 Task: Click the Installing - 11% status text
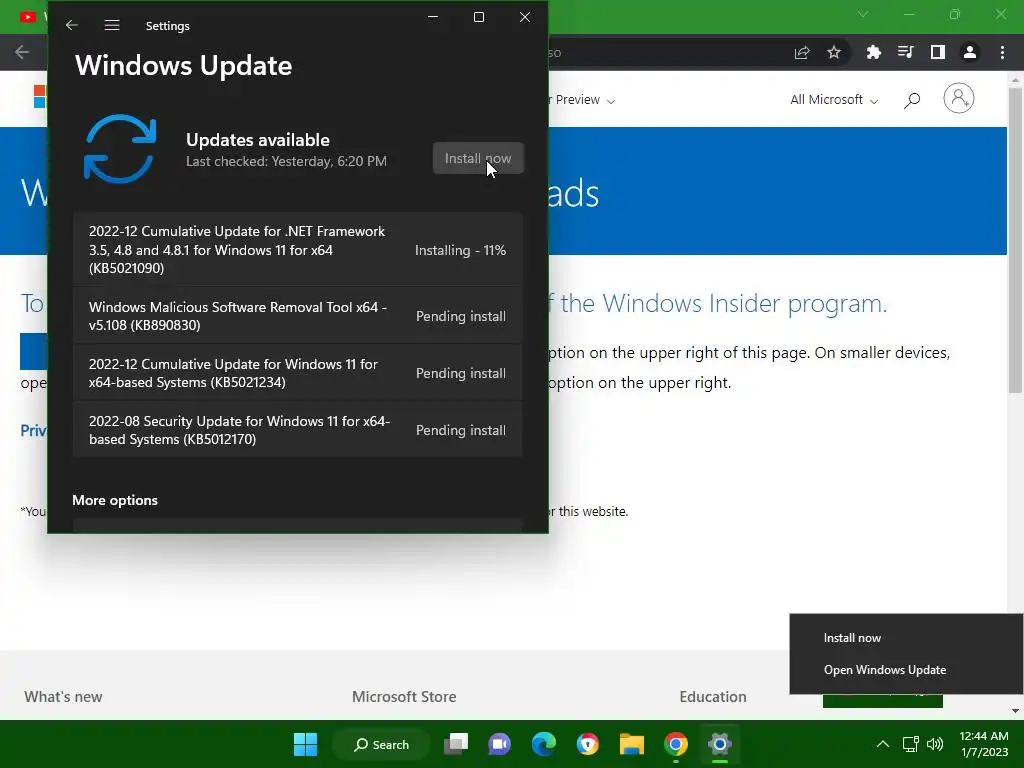460,250
